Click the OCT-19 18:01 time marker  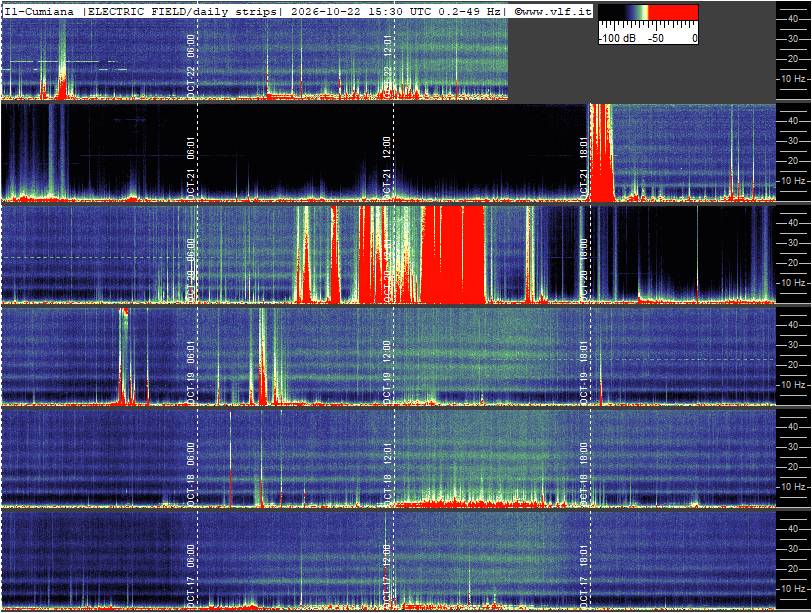pos(584,371)
